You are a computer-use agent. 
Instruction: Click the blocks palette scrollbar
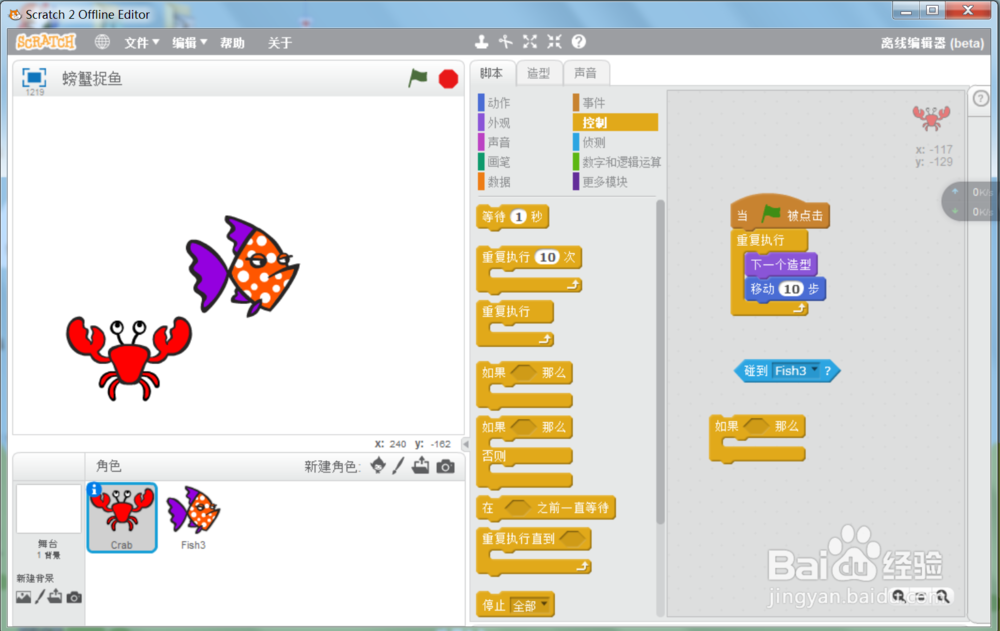pos(660,362)
